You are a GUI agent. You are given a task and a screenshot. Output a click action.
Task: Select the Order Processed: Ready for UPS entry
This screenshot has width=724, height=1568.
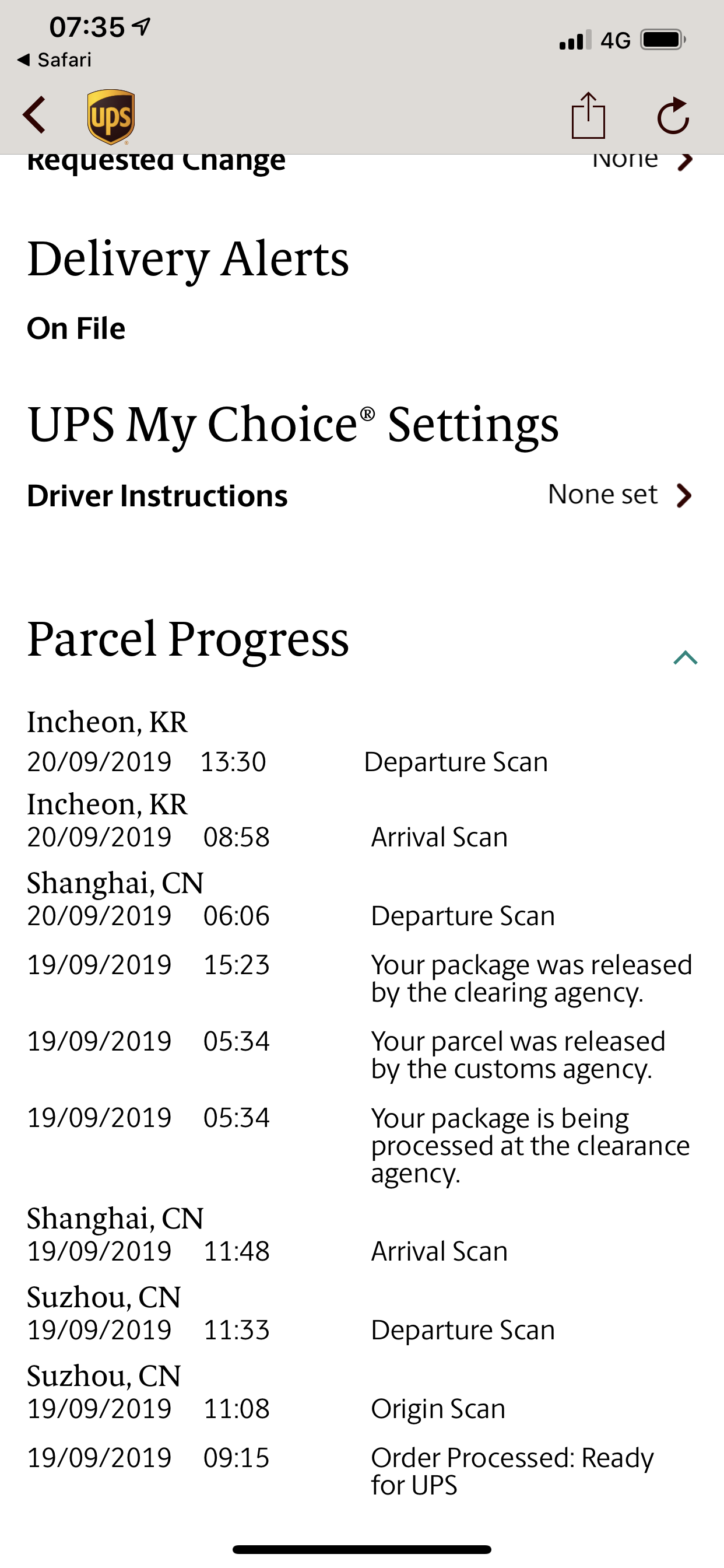[x=362, y=1471]
